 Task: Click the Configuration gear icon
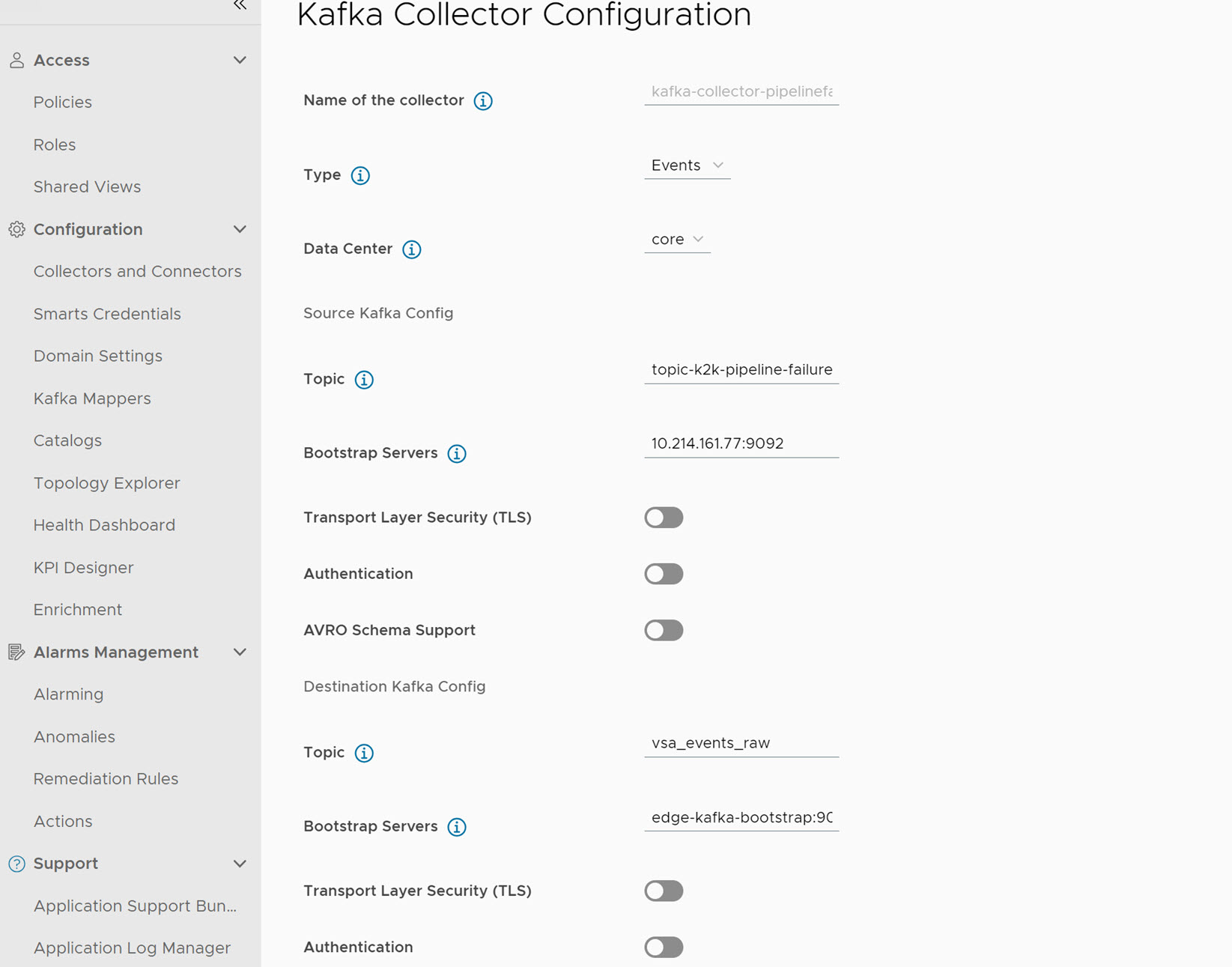click(16, 229)
